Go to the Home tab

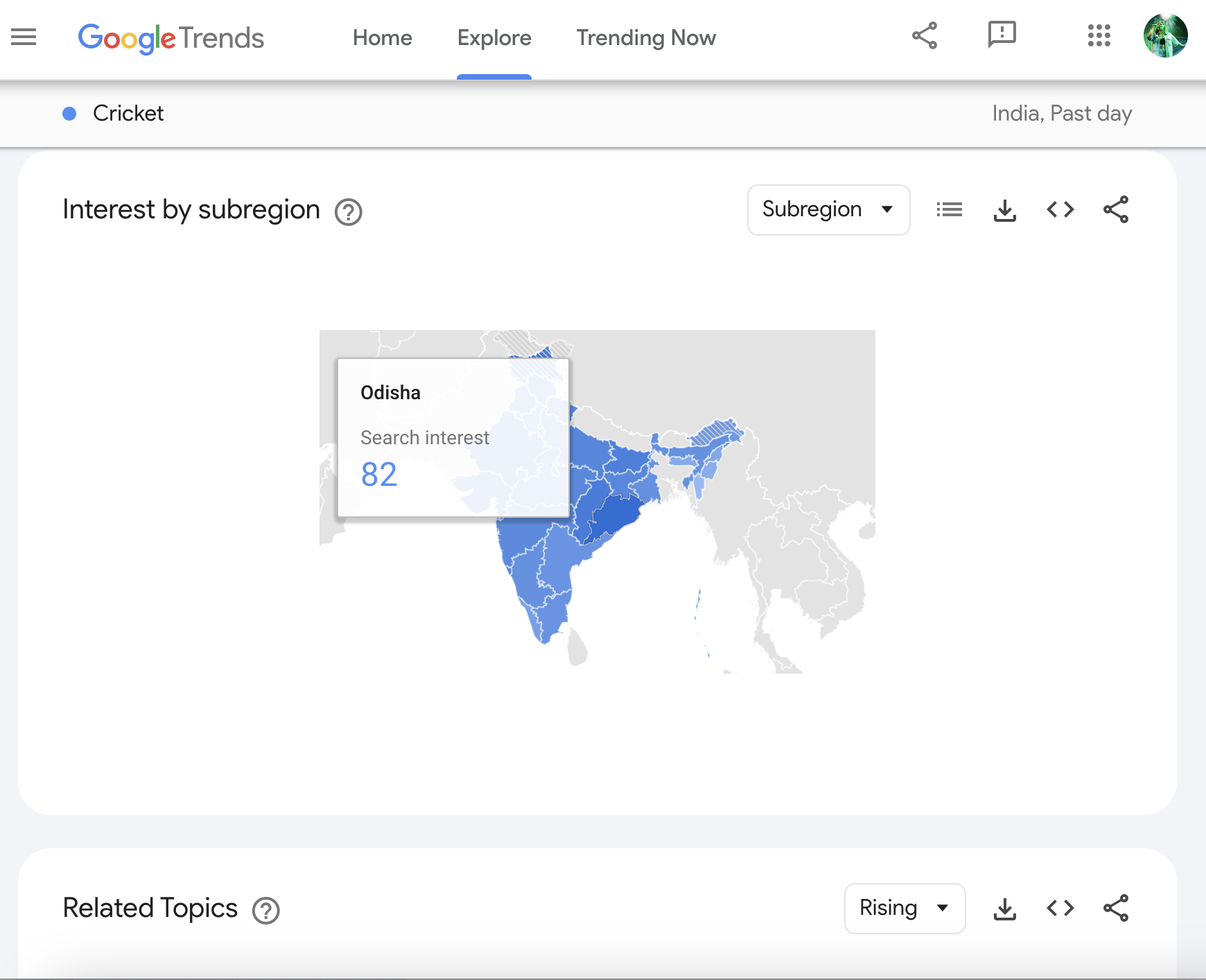click(382, 37)
